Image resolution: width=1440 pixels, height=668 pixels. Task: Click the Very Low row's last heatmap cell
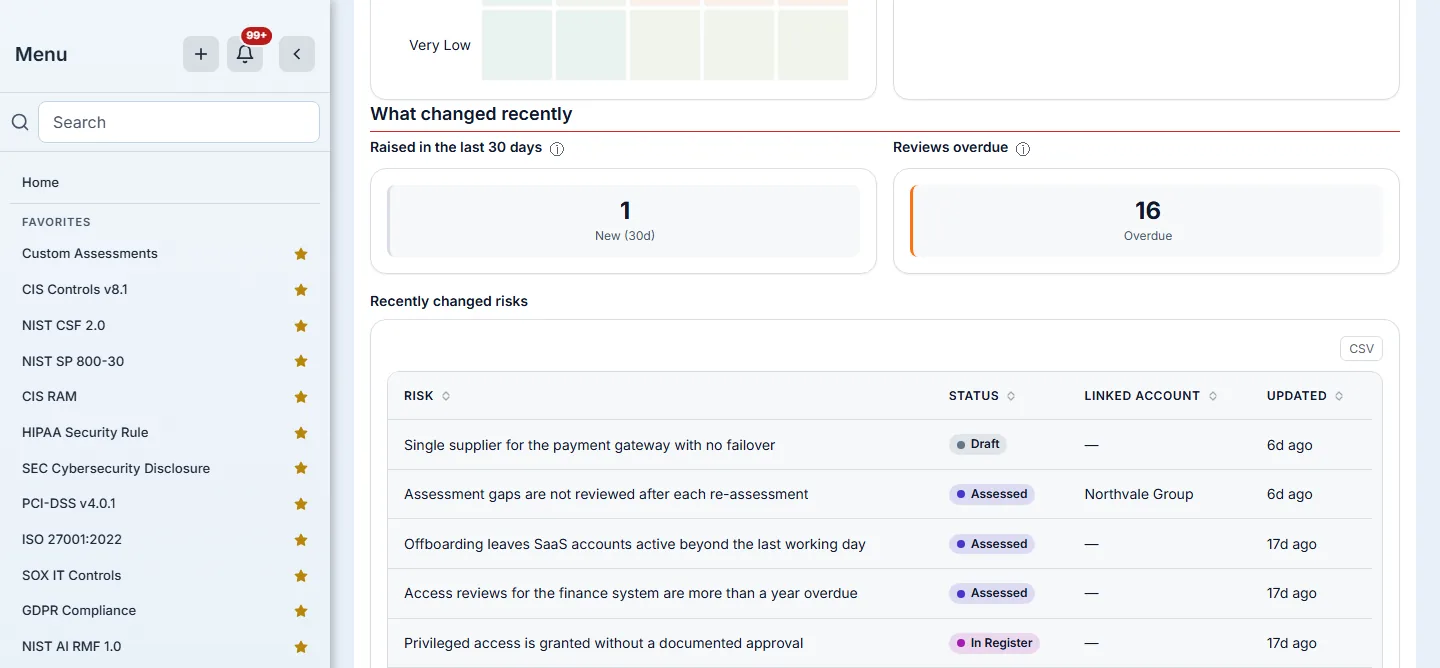pyautogui.click(x=813, y=45)
